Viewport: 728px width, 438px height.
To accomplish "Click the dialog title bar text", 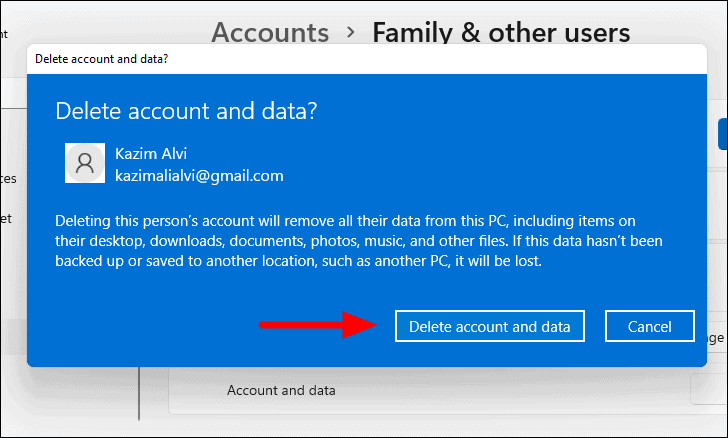I will click(x=101, y=59).
